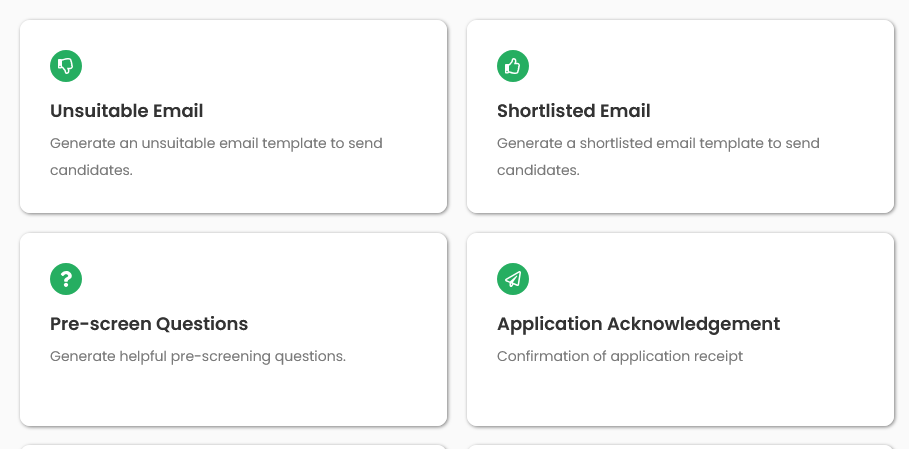Click blank area inside Unsuitable Email card

point(300,70)
